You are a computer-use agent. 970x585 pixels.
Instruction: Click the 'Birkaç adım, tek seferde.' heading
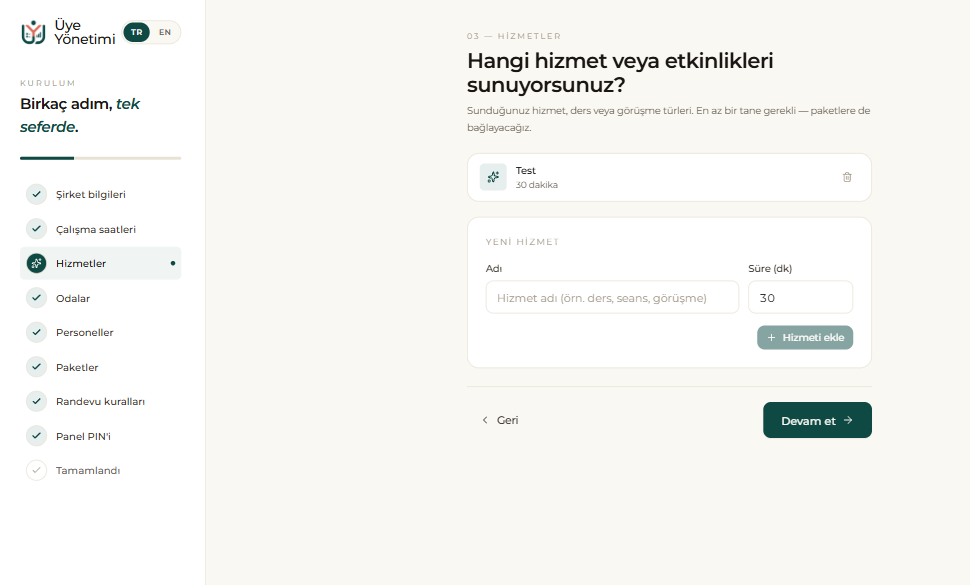point(80,115)
